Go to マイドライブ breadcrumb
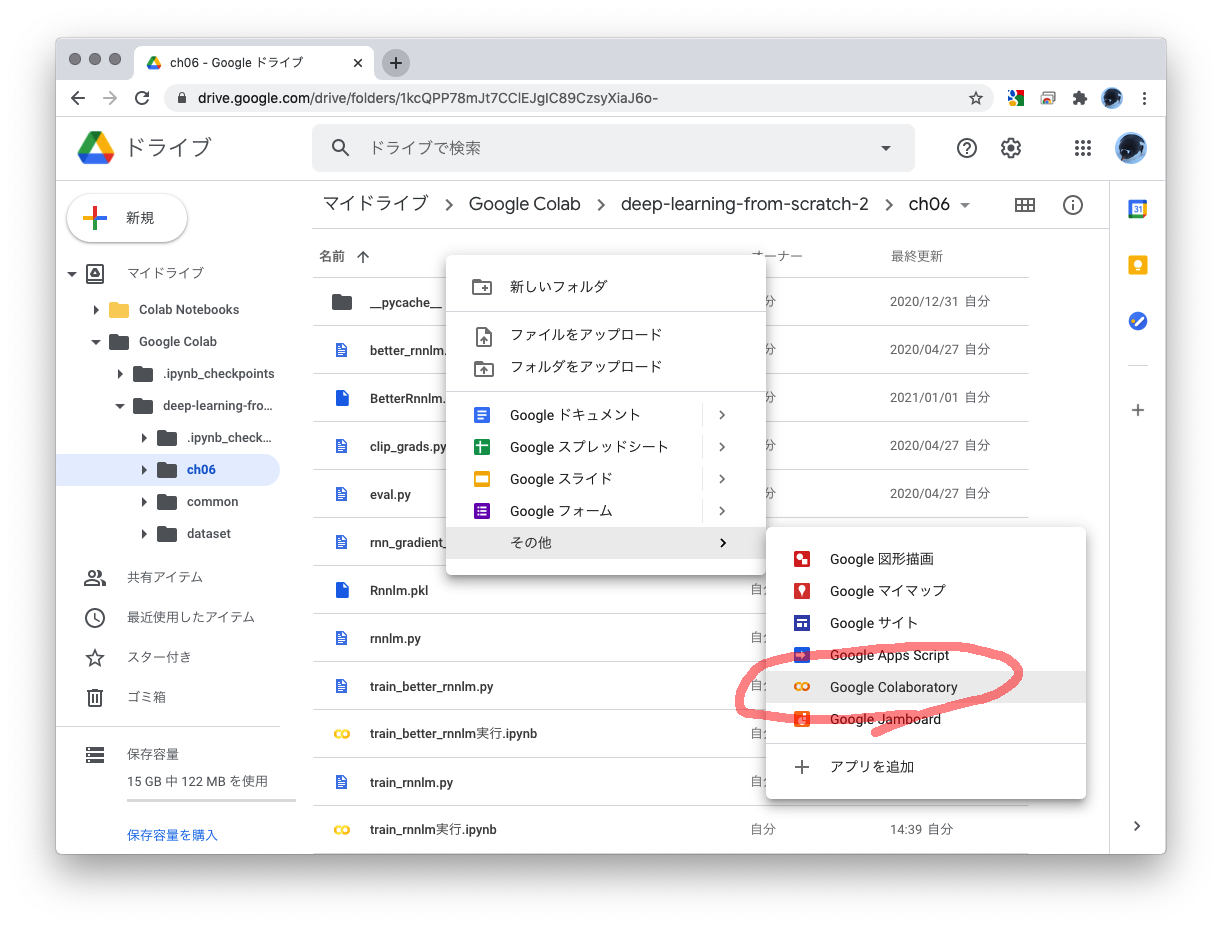Screen dimensions: 1222x928 click(x=375, y=204)
